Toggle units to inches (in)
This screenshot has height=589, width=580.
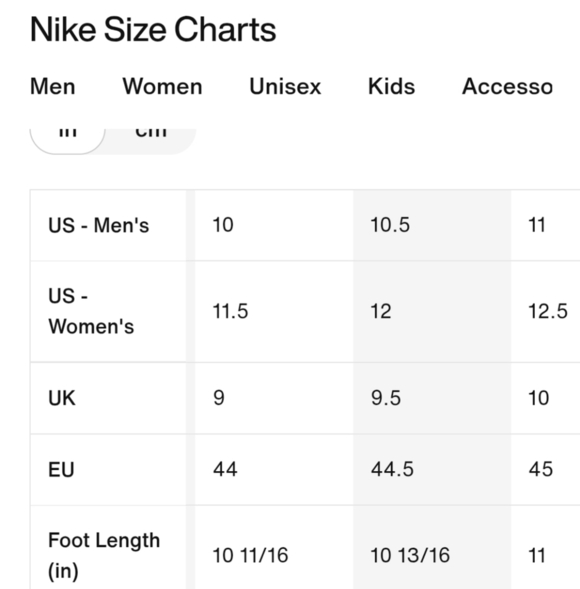point(68,141)
